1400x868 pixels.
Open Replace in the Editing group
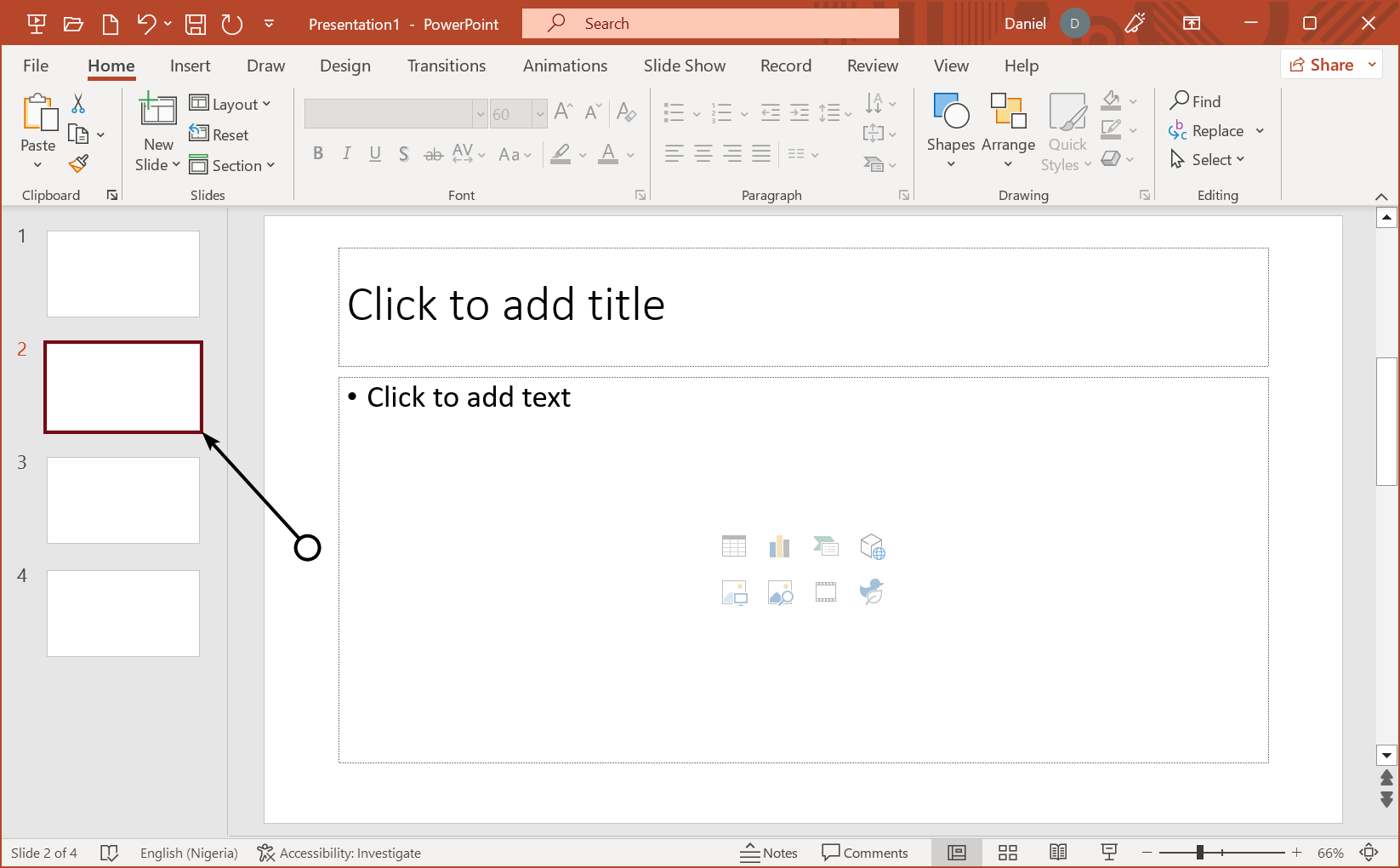point(1215,130)
